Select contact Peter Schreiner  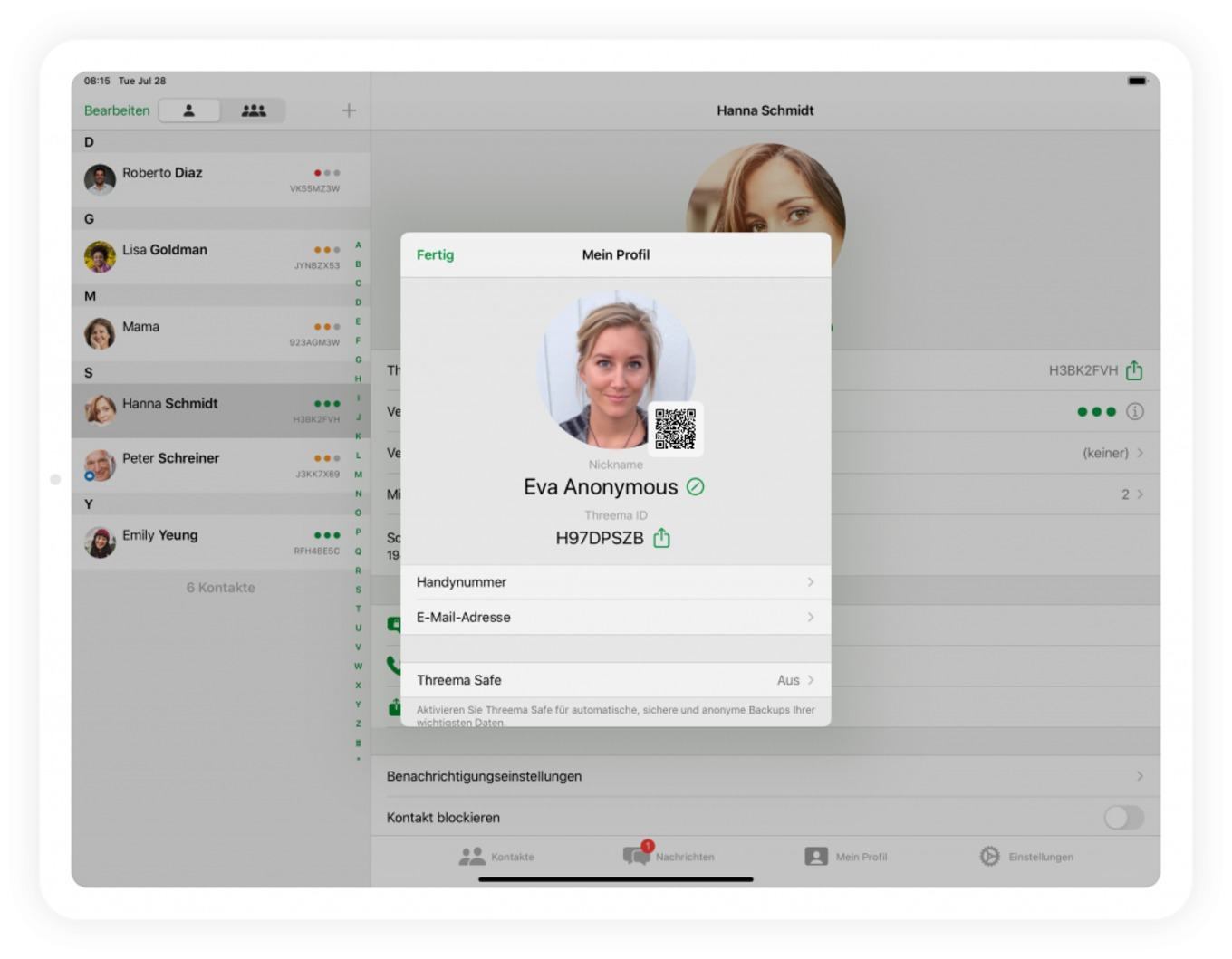220,465
